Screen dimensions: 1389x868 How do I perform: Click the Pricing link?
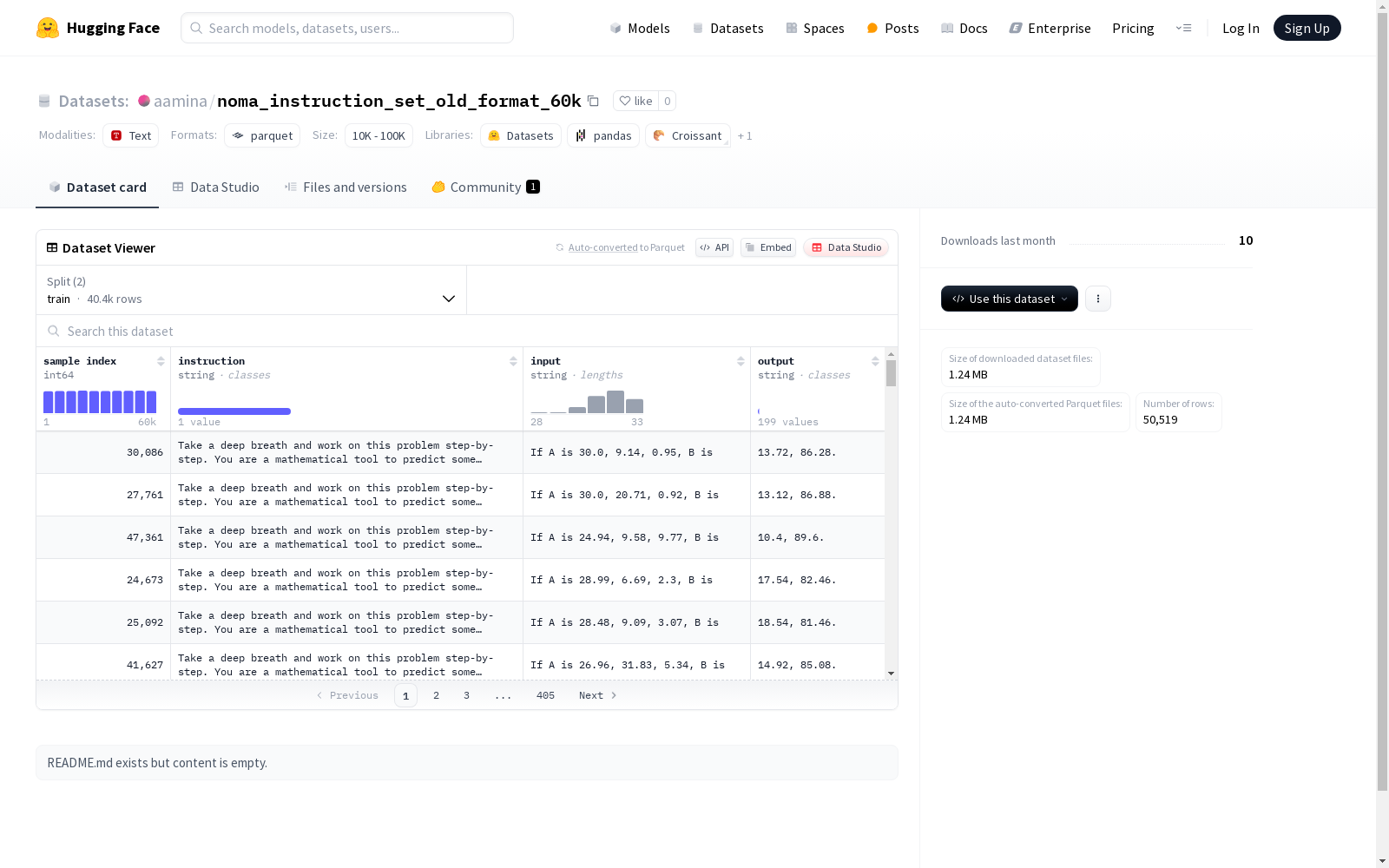(x=1133, y=28)
